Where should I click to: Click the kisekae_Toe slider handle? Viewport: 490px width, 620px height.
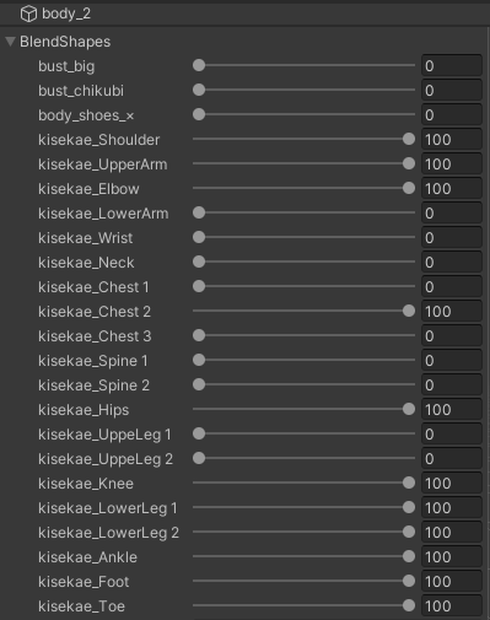(x=409, y=605)
